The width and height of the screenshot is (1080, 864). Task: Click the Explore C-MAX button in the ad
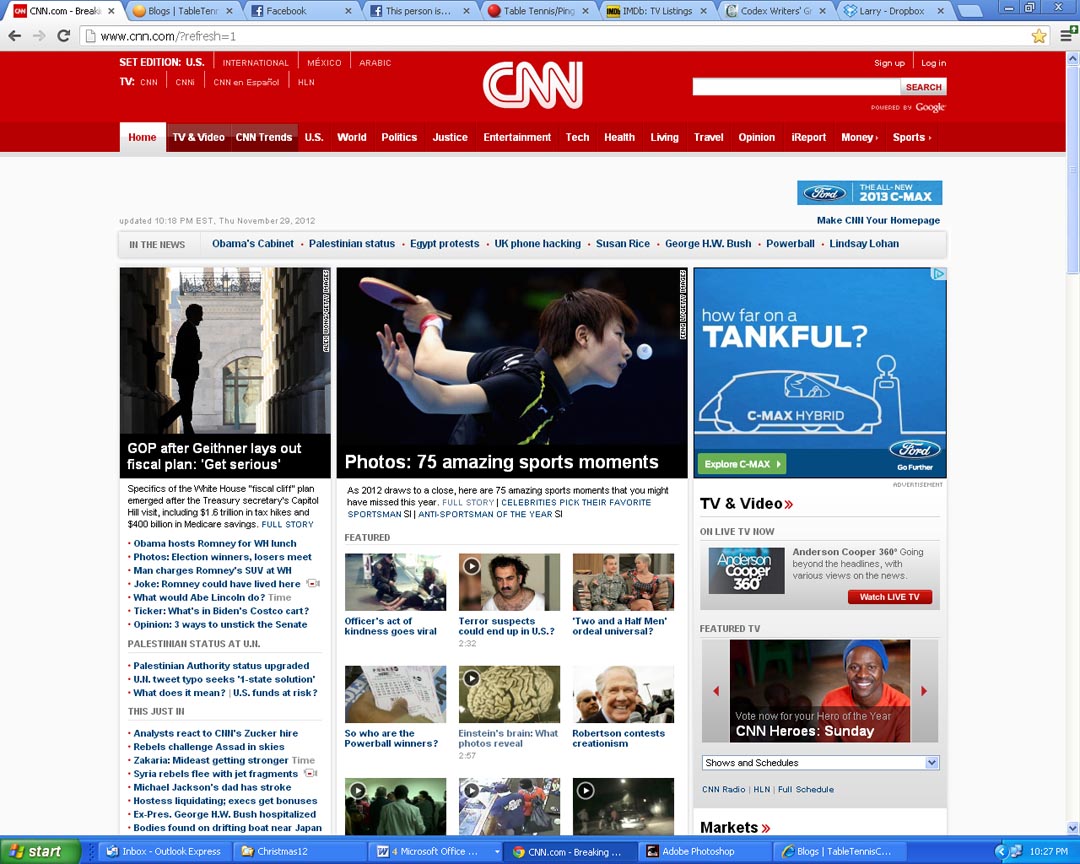coord(741,464)
